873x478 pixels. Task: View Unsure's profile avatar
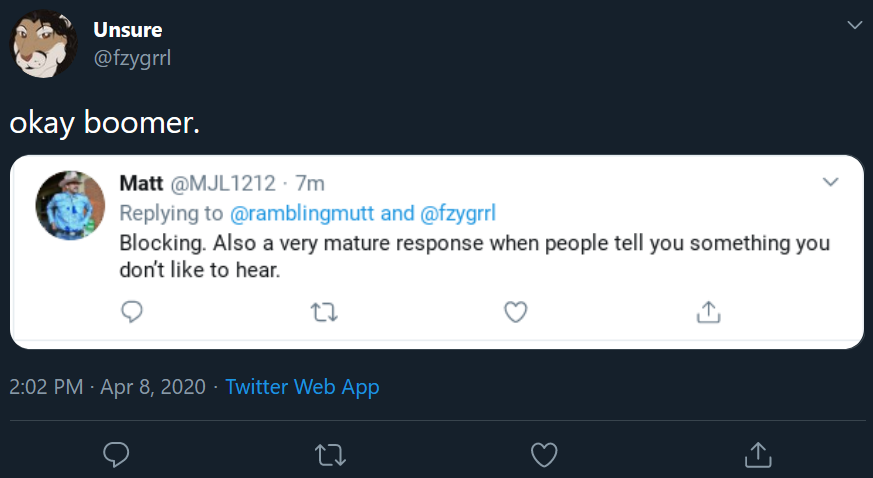(x=43, y=43)
